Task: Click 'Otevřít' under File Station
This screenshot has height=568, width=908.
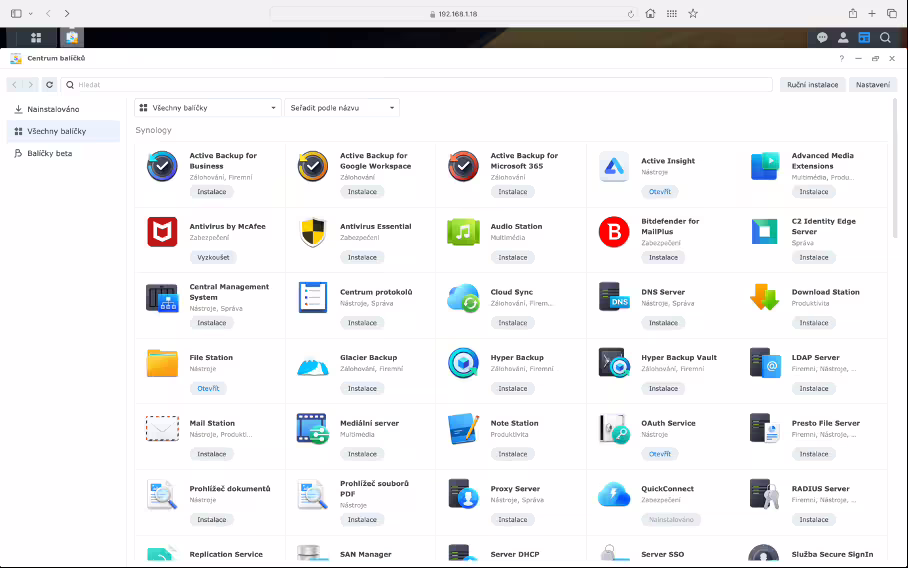Action: [x=208, y=389]
